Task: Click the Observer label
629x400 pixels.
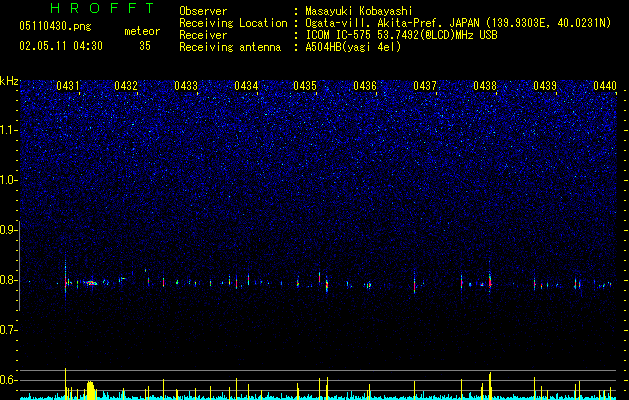Action: (x=203, y=11)
